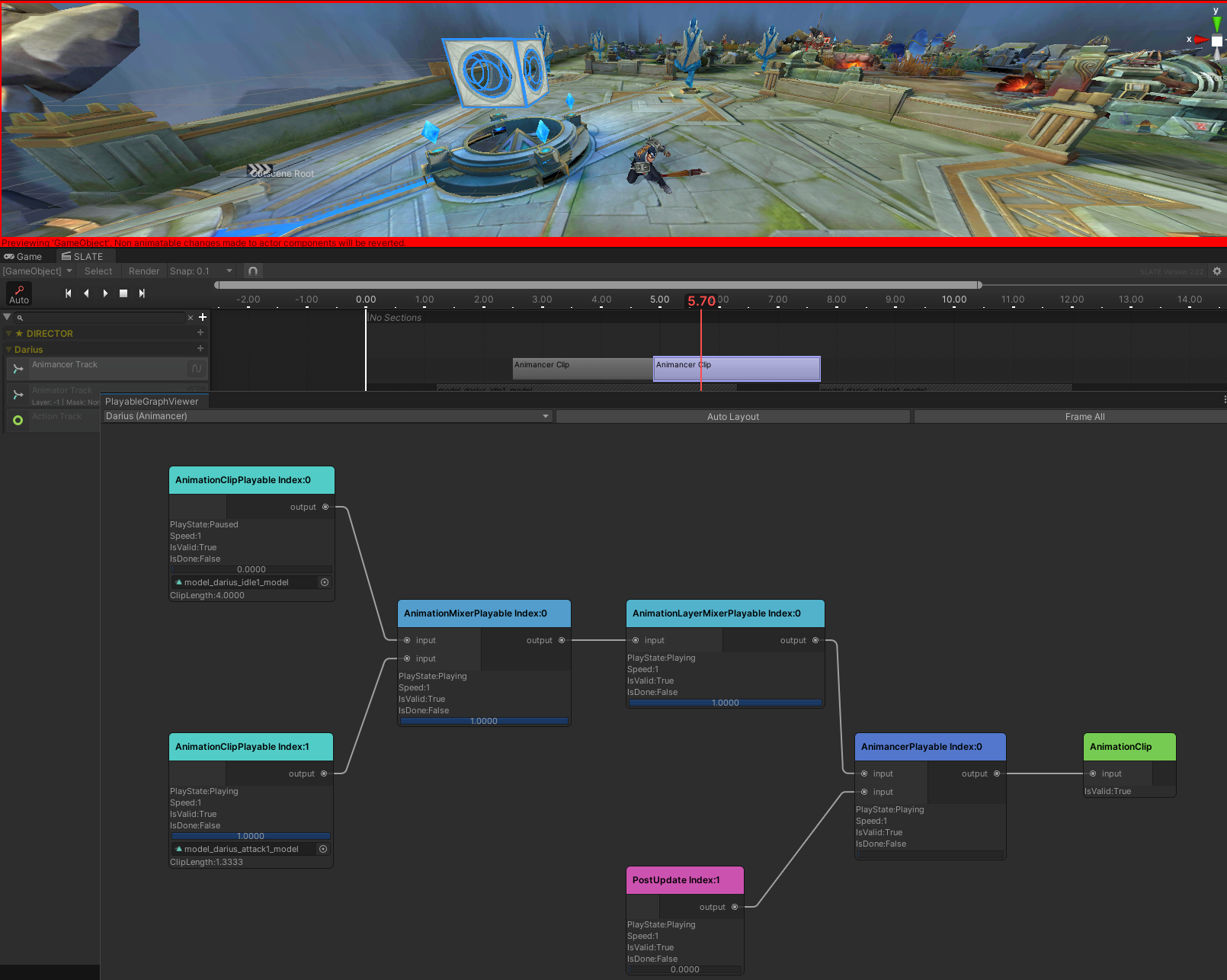This screenshot has height=980, width=1227.
Task: Click the output port of AnimationClipPlayable Index:0
Action: coord(325,507)
